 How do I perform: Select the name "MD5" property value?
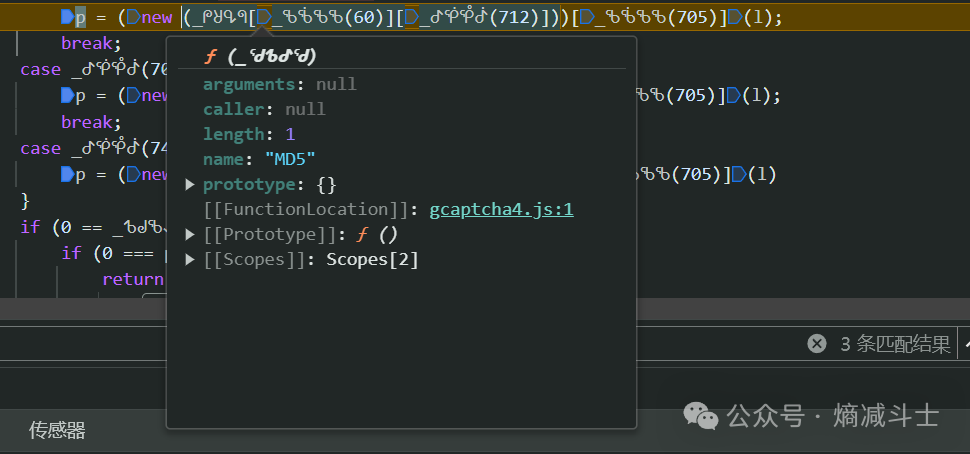(290, 160)
